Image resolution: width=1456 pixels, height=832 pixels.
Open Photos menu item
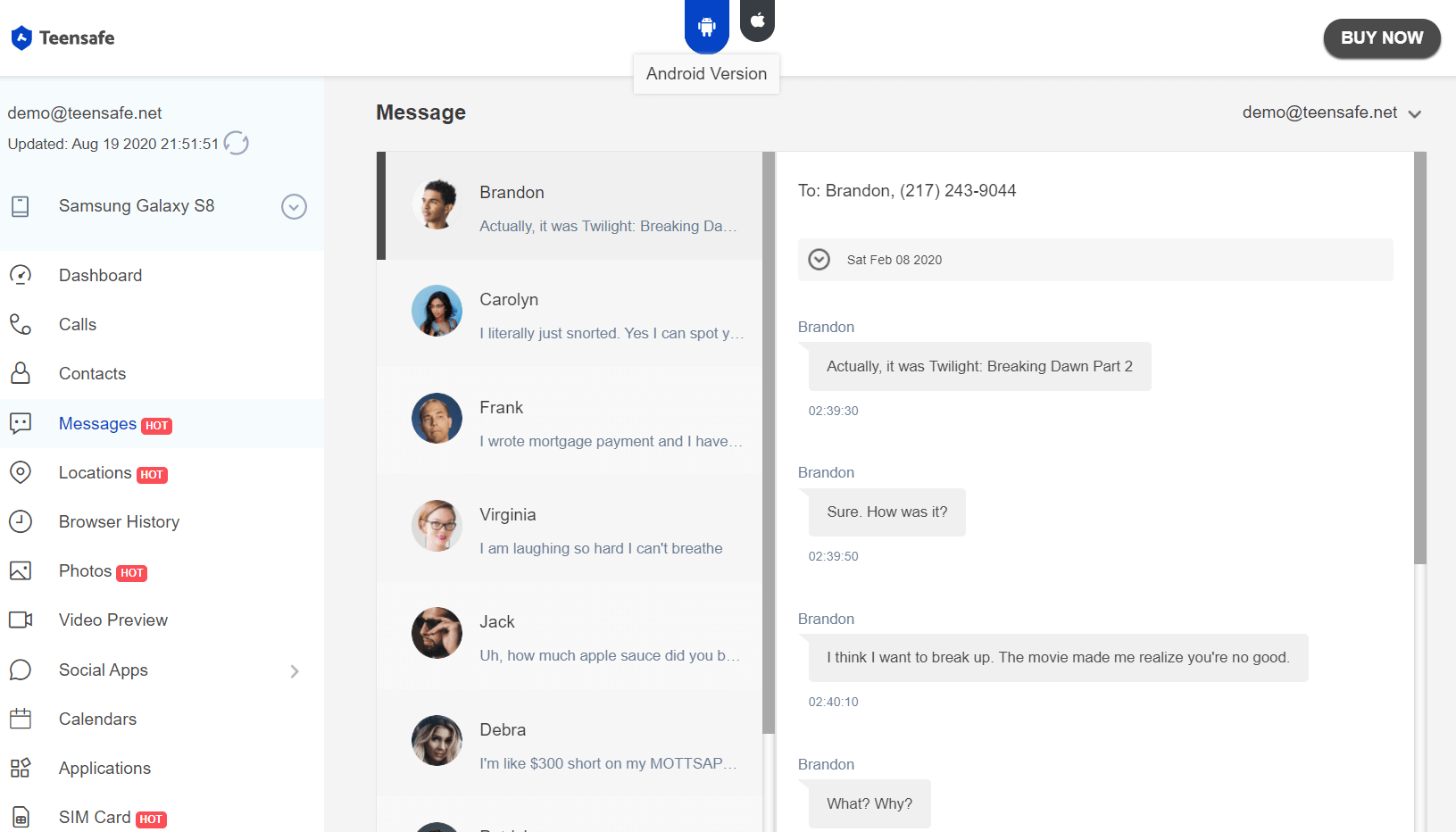(x=85, y=570)
